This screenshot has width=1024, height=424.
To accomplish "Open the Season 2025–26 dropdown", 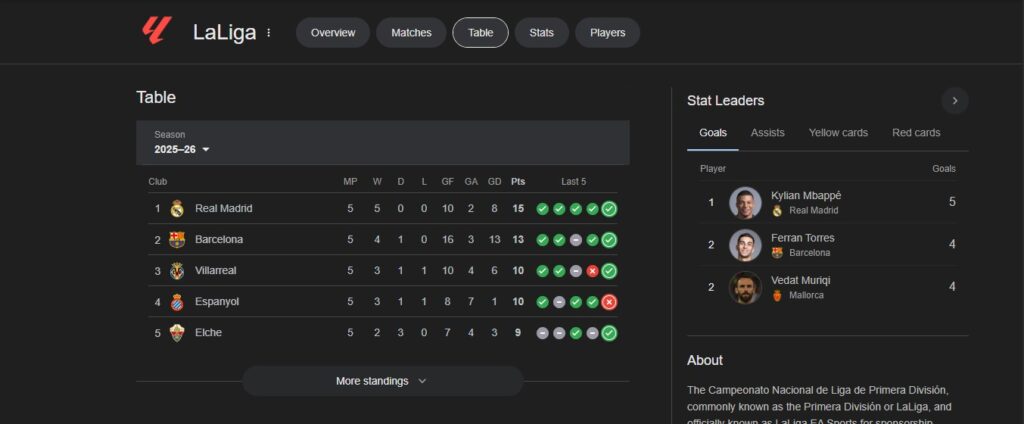I will pos(182,149).
